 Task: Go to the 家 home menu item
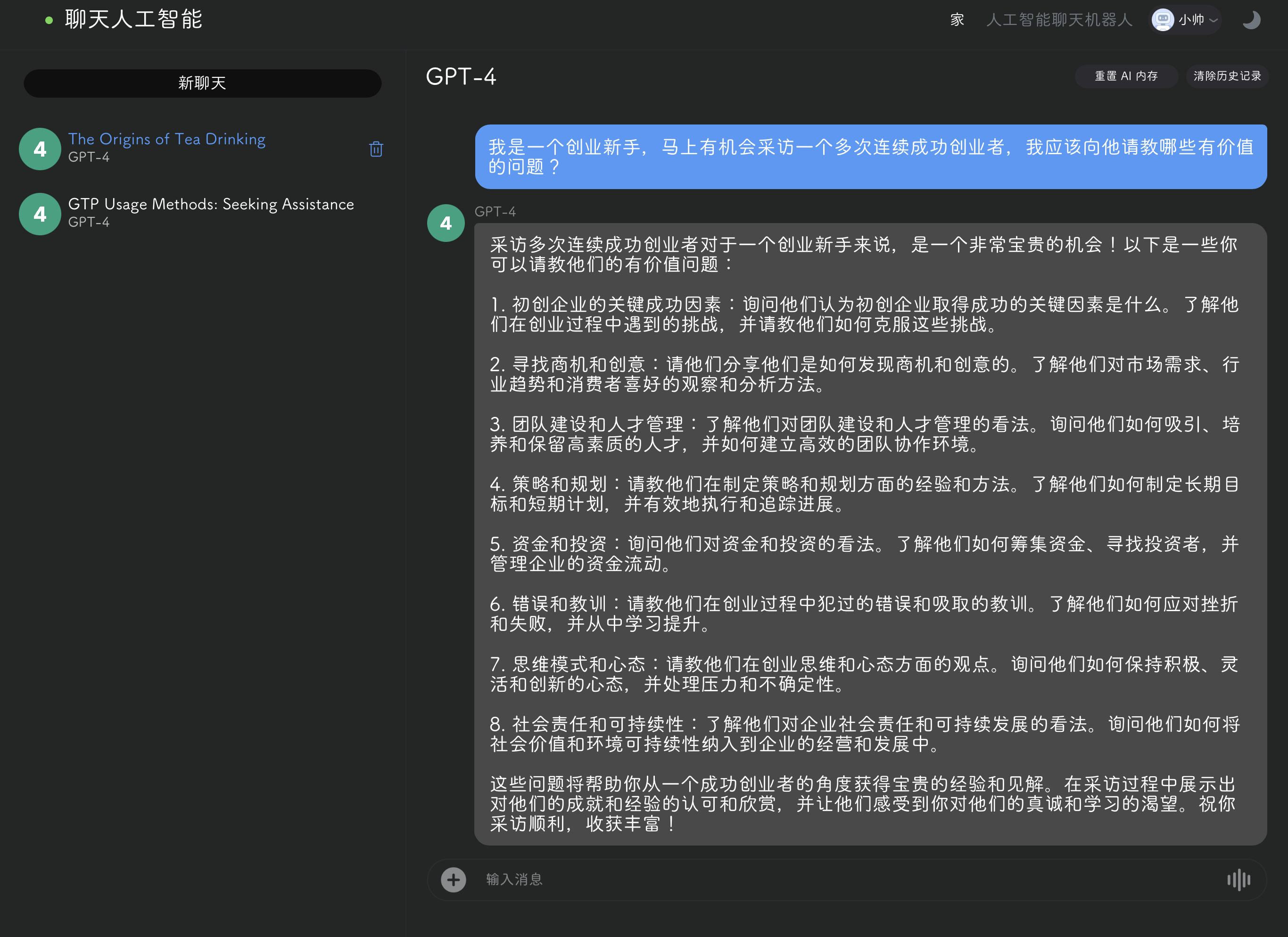point(957,20)
